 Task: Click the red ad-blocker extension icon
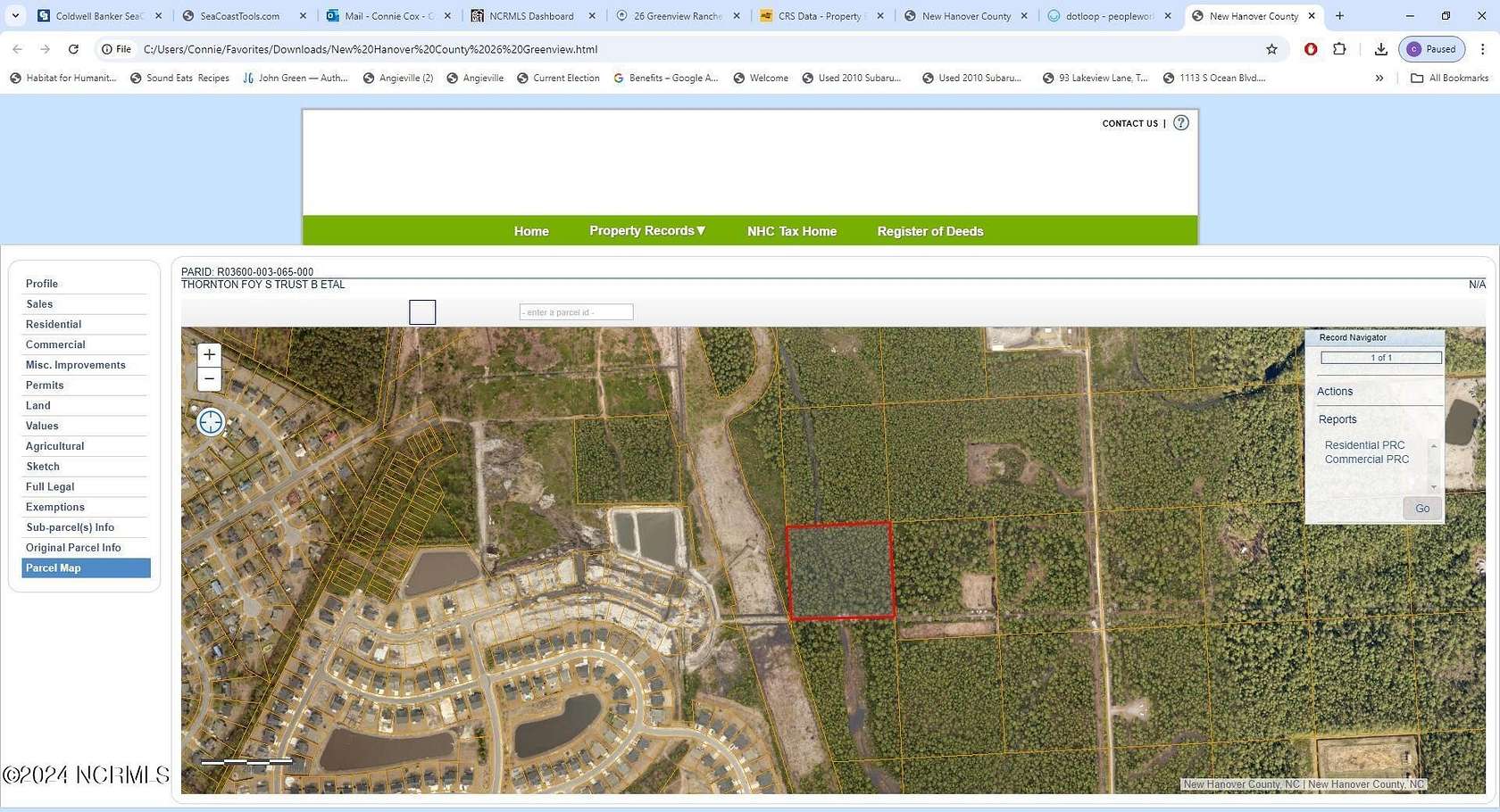point(1311,49)
